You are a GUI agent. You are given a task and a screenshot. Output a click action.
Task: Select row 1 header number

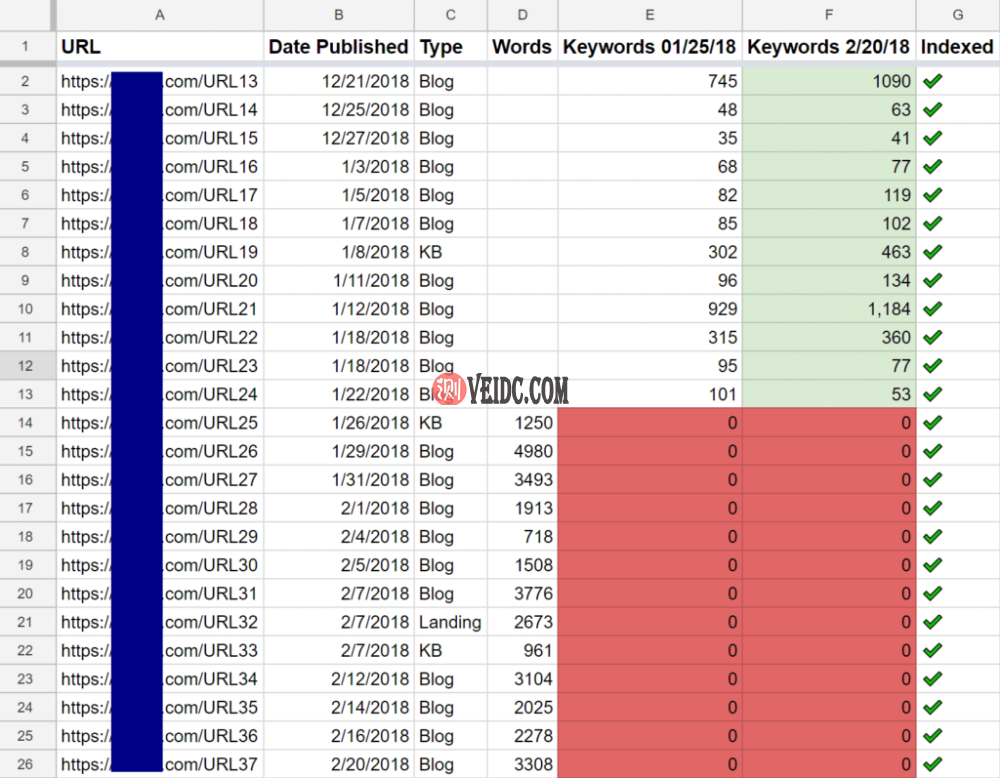25,47
